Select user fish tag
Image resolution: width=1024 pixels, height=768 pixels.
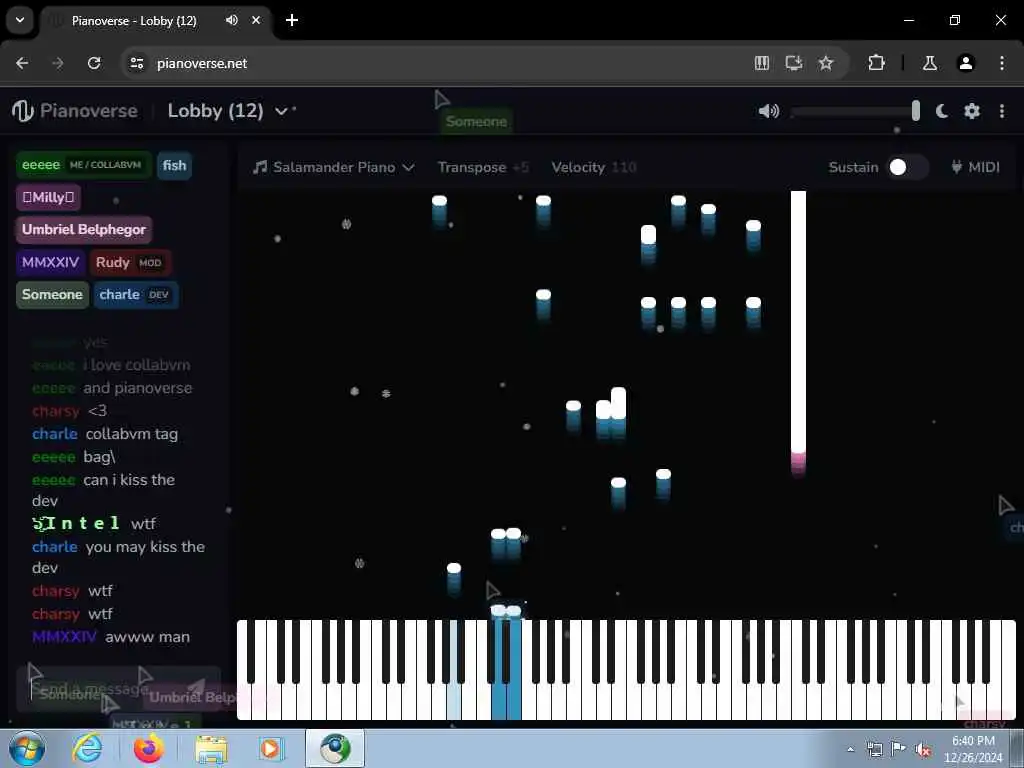[174, 165]
